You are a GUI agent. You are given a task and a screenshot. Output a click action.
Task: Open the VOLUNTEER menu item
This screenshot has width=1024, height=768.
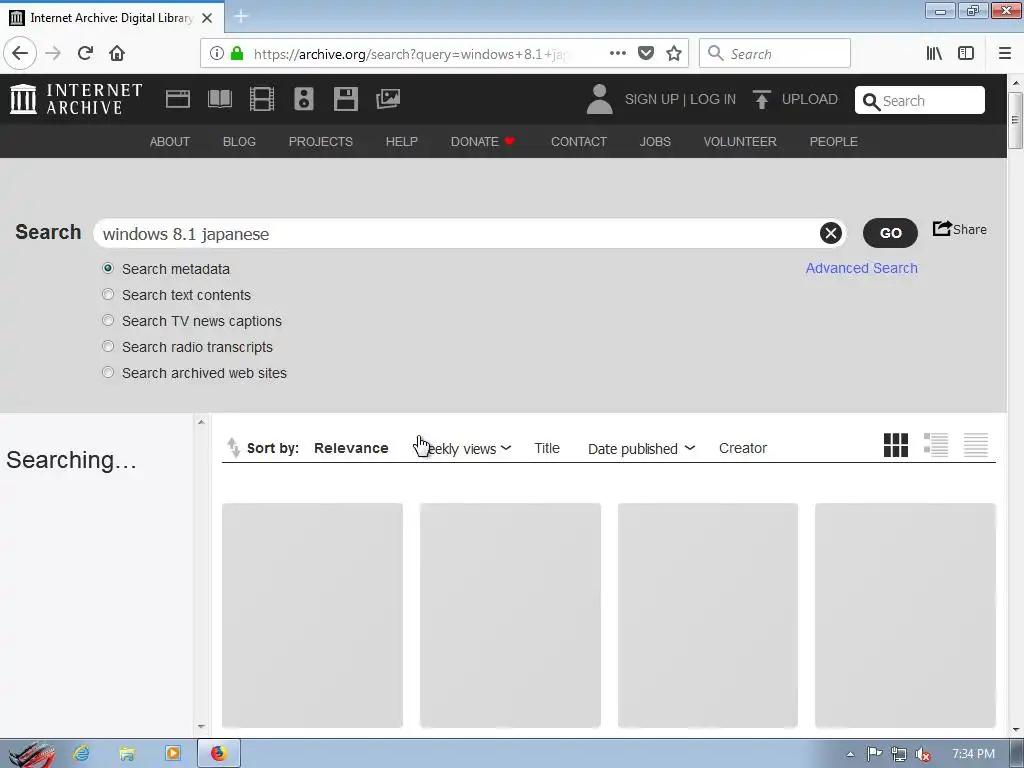coord(740,142)
